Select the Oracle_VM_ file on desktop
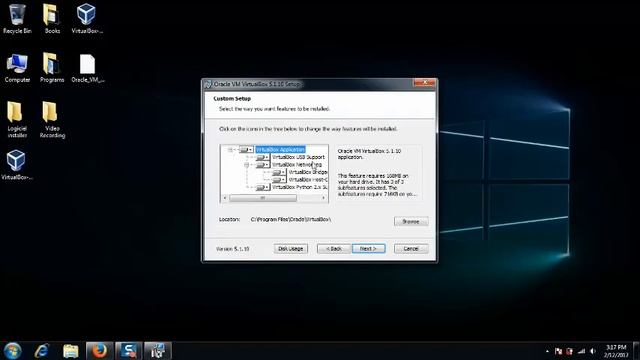640x360 pixels. click(87, 68)
